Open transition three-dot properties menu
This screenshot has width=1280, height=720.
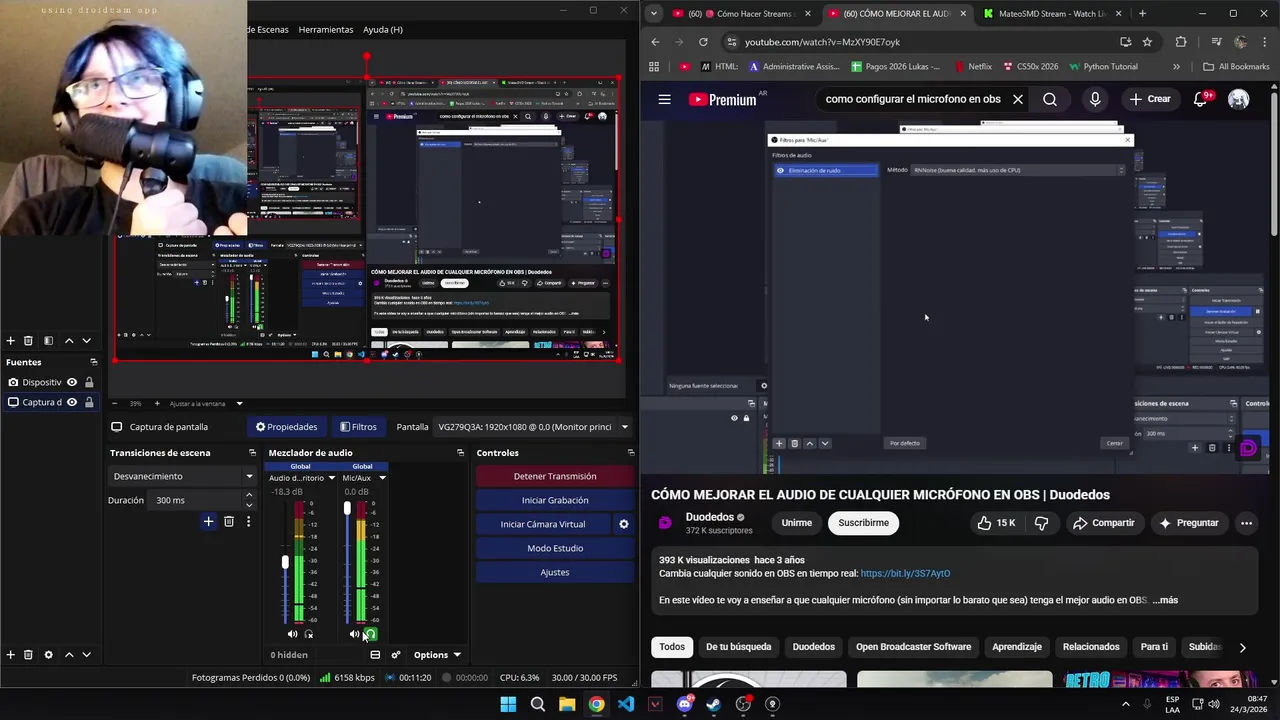[x=248, y=522]
